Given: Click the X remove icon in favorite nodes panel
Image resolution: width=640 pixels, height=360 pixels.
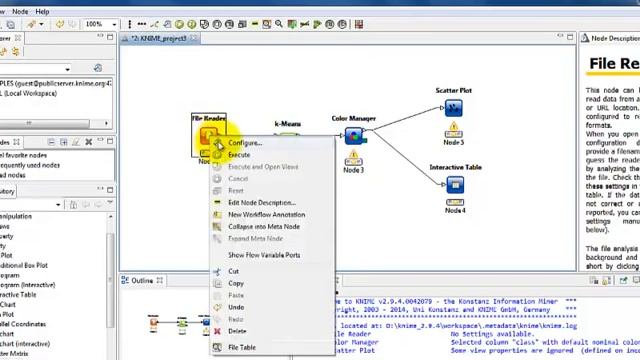Looking at the screenshot, I should pos(89,142).
